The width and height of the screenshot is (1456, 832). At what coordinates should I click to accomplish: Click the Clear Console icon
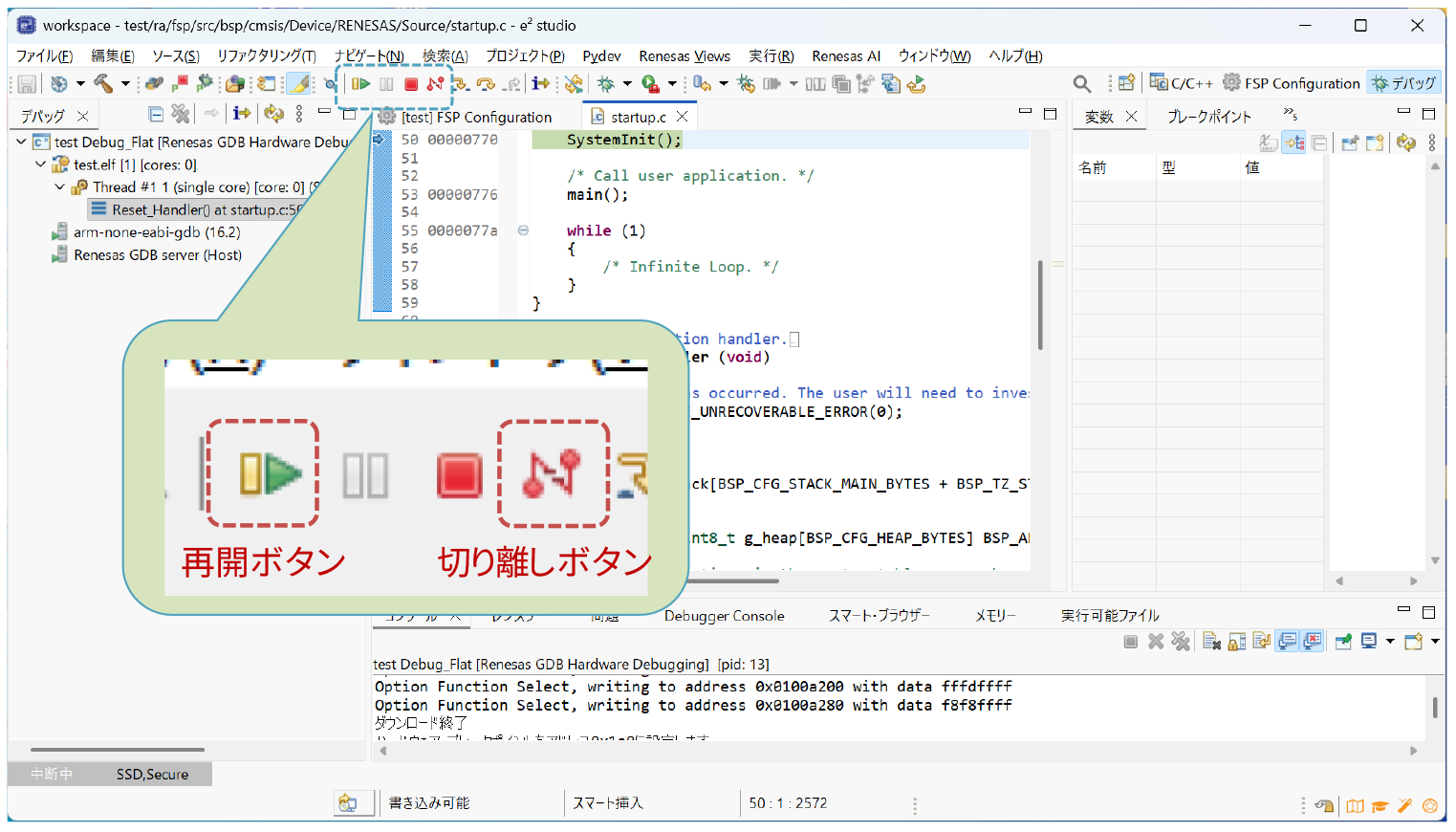(1211, 642)
